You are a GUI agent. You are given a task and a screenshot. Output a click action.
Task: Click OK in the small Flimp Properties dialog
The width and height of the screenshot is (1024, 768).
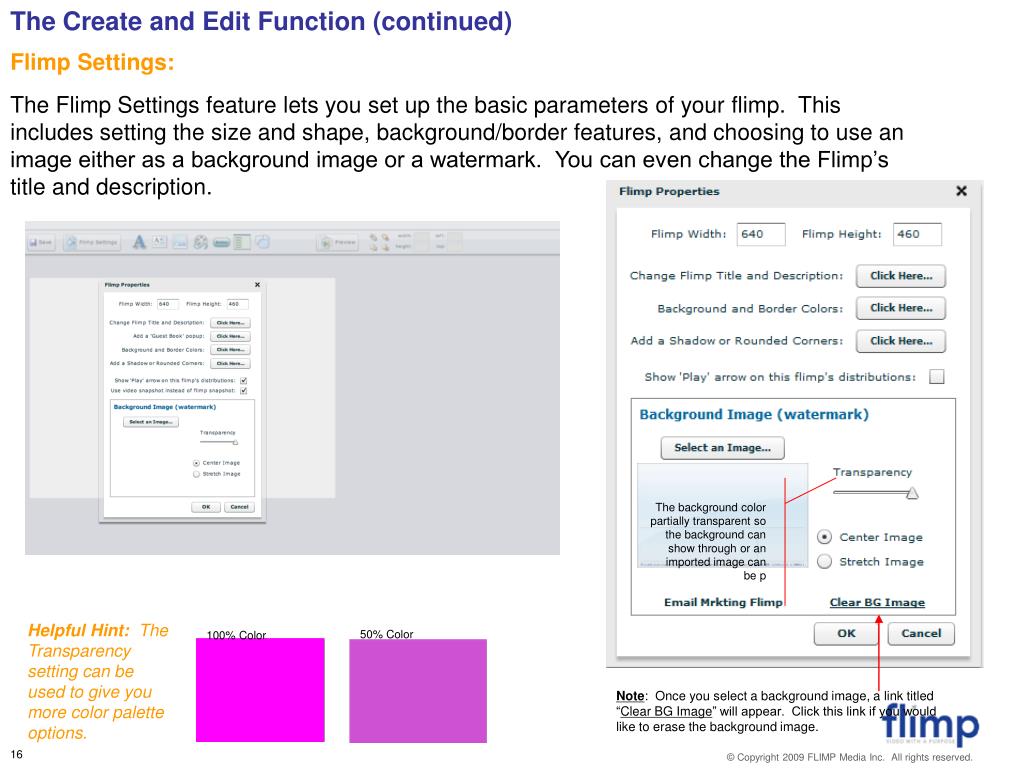tap(206, 507)
